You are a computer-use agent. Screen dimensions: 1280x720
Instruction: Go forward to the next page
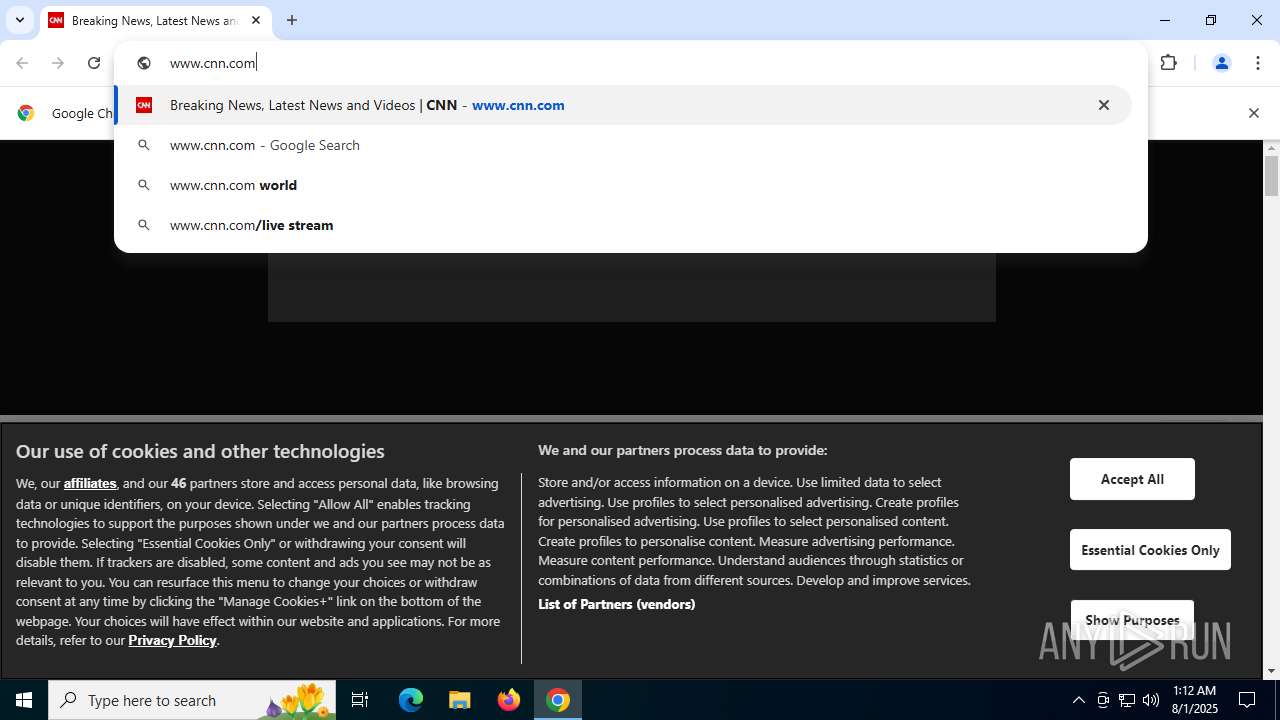pos(58,63)
